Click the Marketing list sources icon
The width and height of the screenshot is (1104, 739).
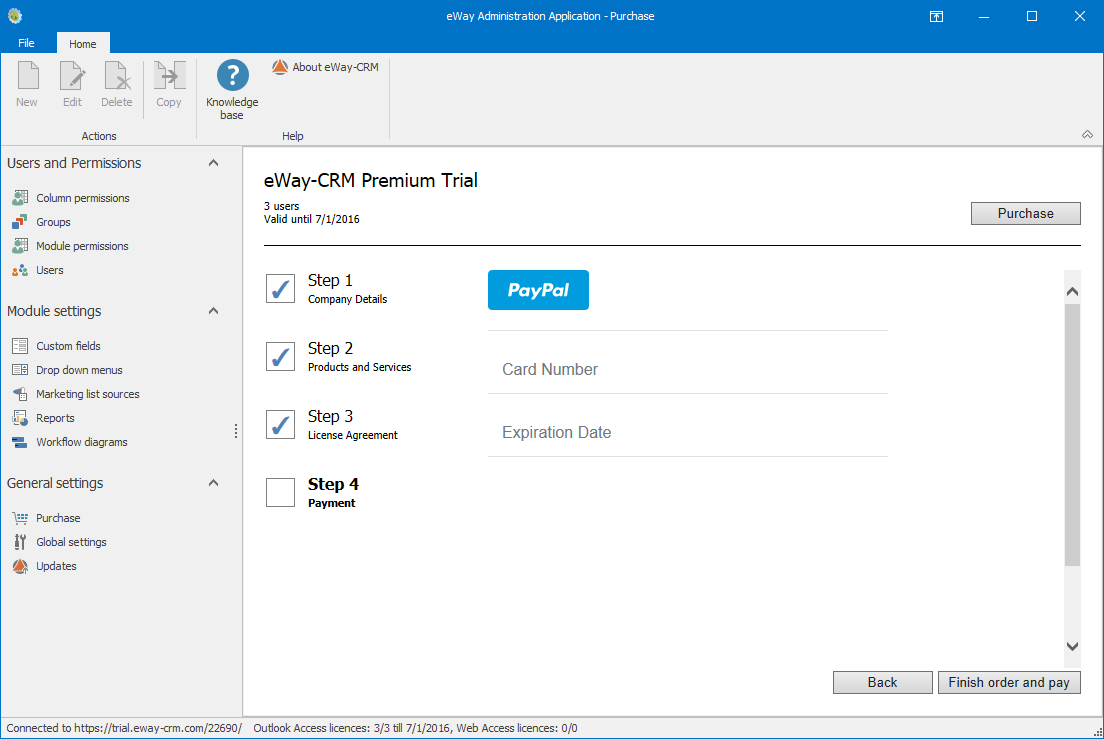pos(20,393)
